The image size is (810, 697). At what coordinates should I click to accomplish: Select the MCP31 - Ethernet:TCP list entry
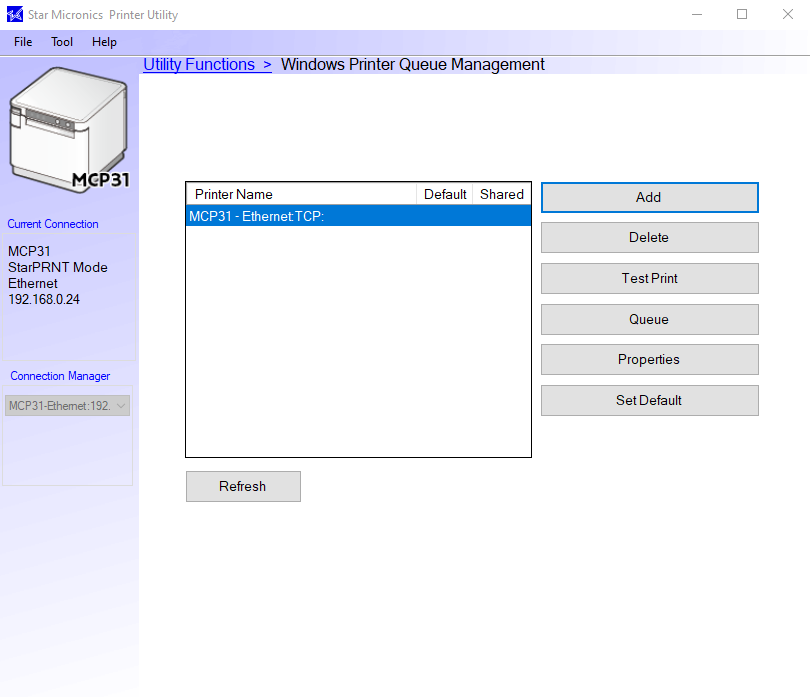point(300,215)
